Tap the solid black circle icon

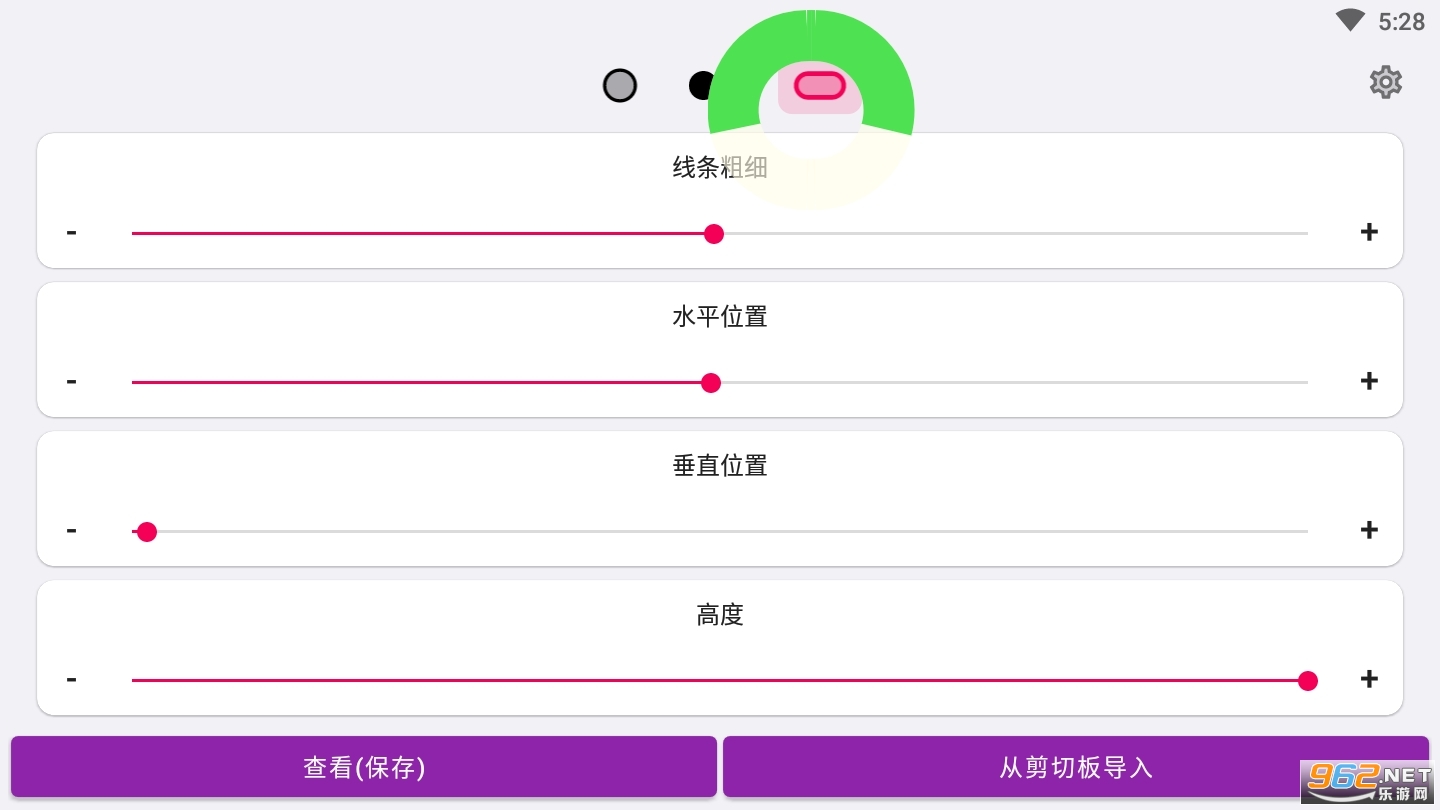[701, 86]
